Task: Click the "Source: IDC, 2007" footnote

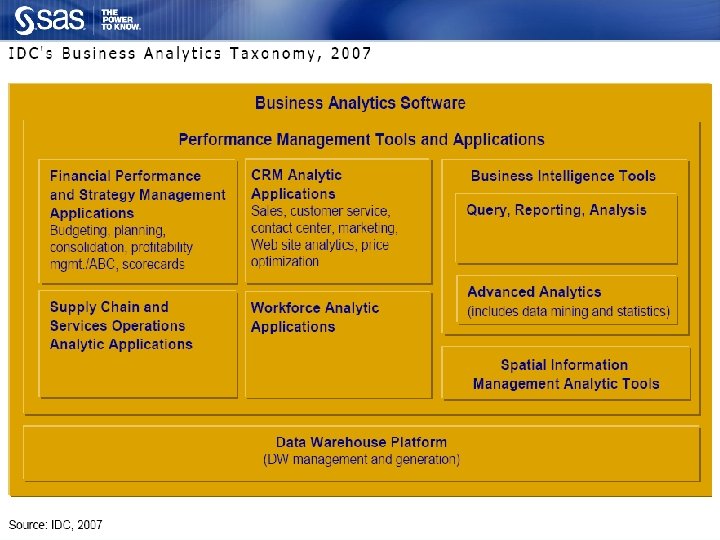Action: tap(56, 525)
